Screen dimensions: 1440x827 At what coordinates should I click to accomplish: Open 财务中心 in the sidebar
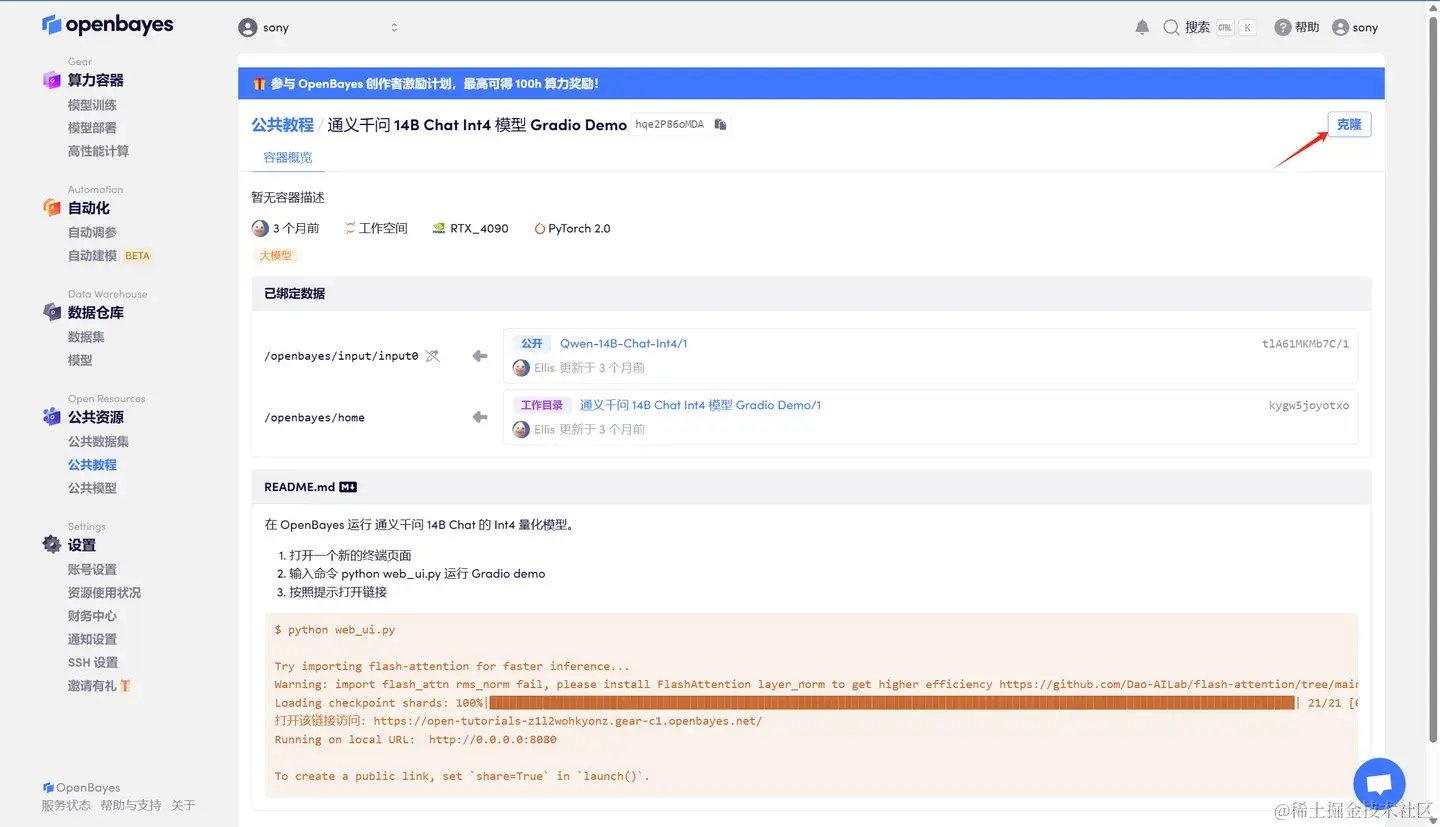(x=92, y=616)
